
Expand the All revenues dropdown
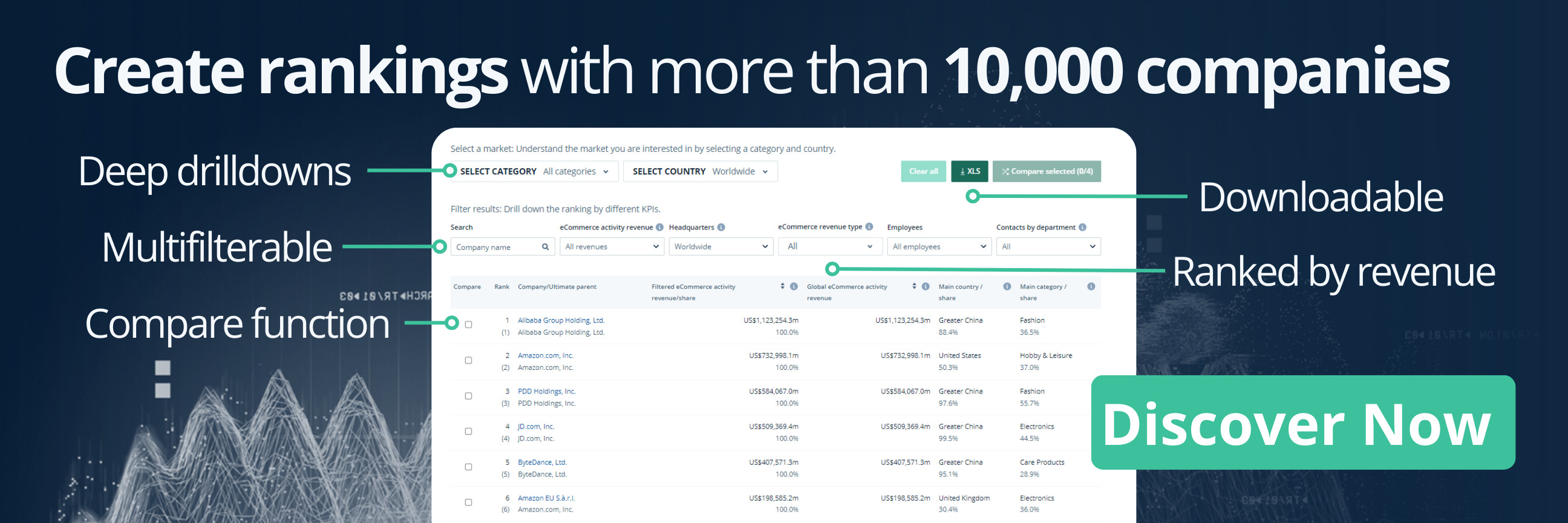pos(612,246)
